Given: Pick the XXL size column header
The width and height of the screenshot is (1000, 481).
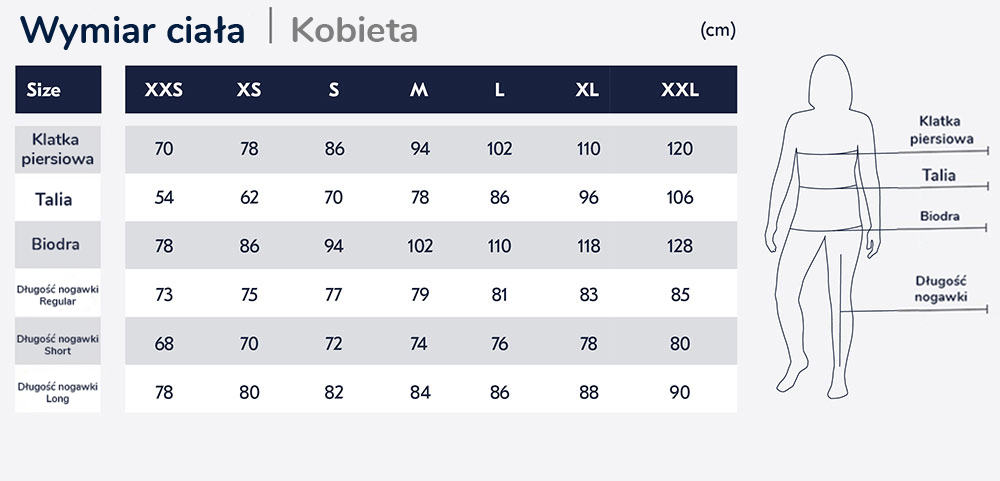Looking at the screenshot, I should tap(680, 90).
